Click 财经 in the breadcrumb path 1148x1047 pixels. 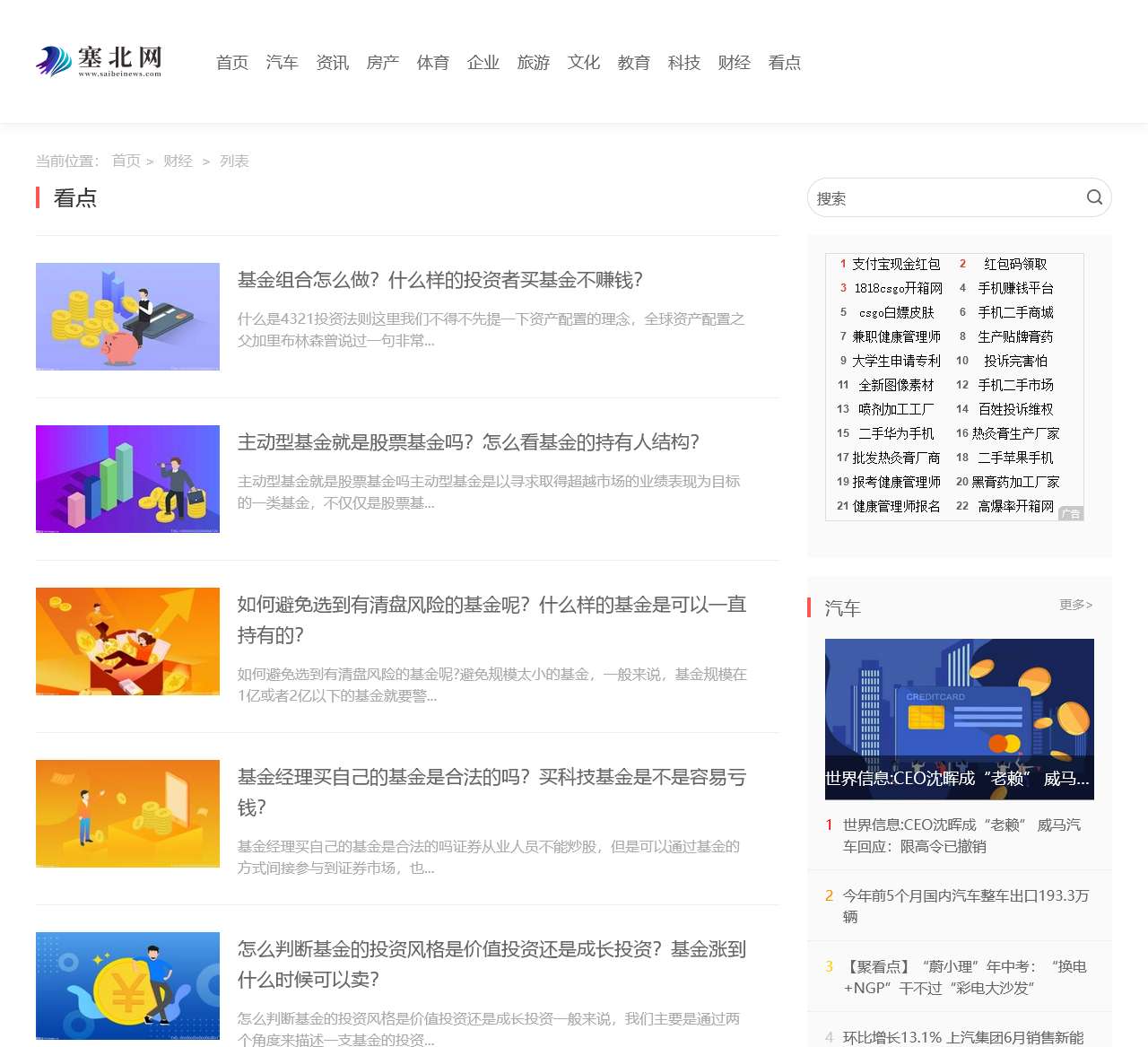(x=178, y=161)
